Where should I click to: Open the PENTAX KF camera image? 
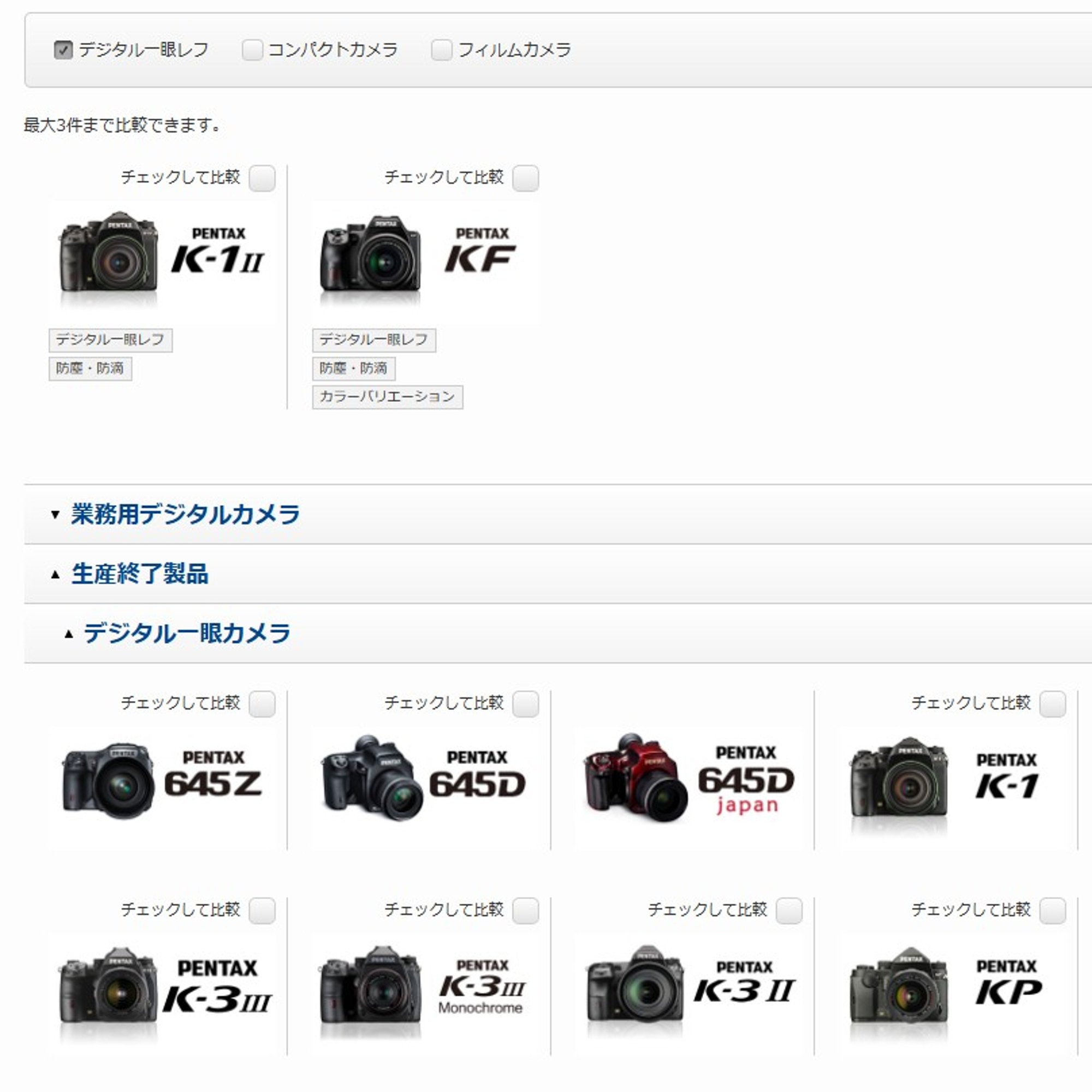370,253
